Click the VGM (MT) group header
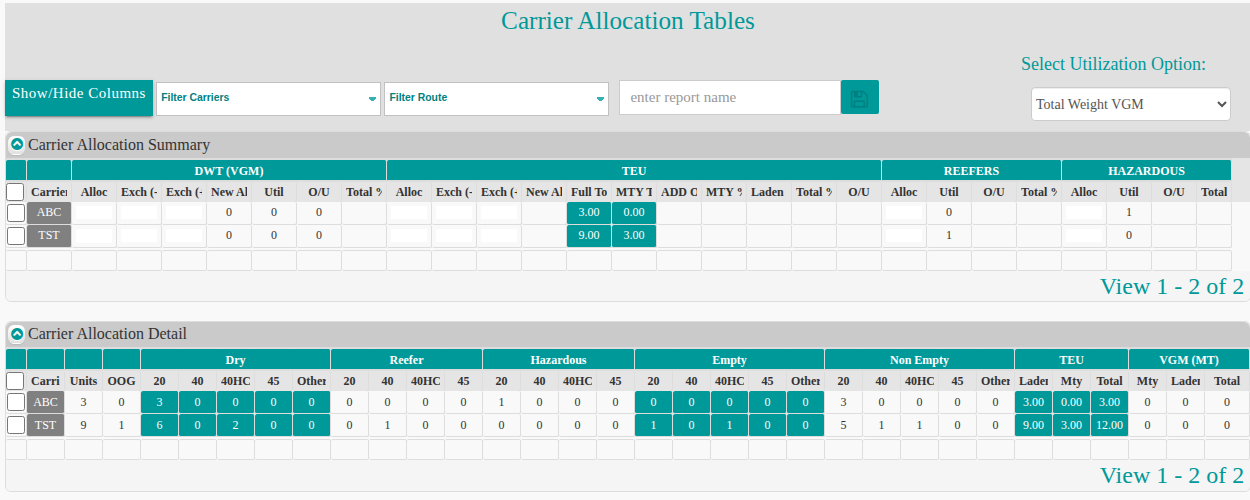Image resolution: width=1250 pixels, height=500 pixels. tap(1189, 360)
